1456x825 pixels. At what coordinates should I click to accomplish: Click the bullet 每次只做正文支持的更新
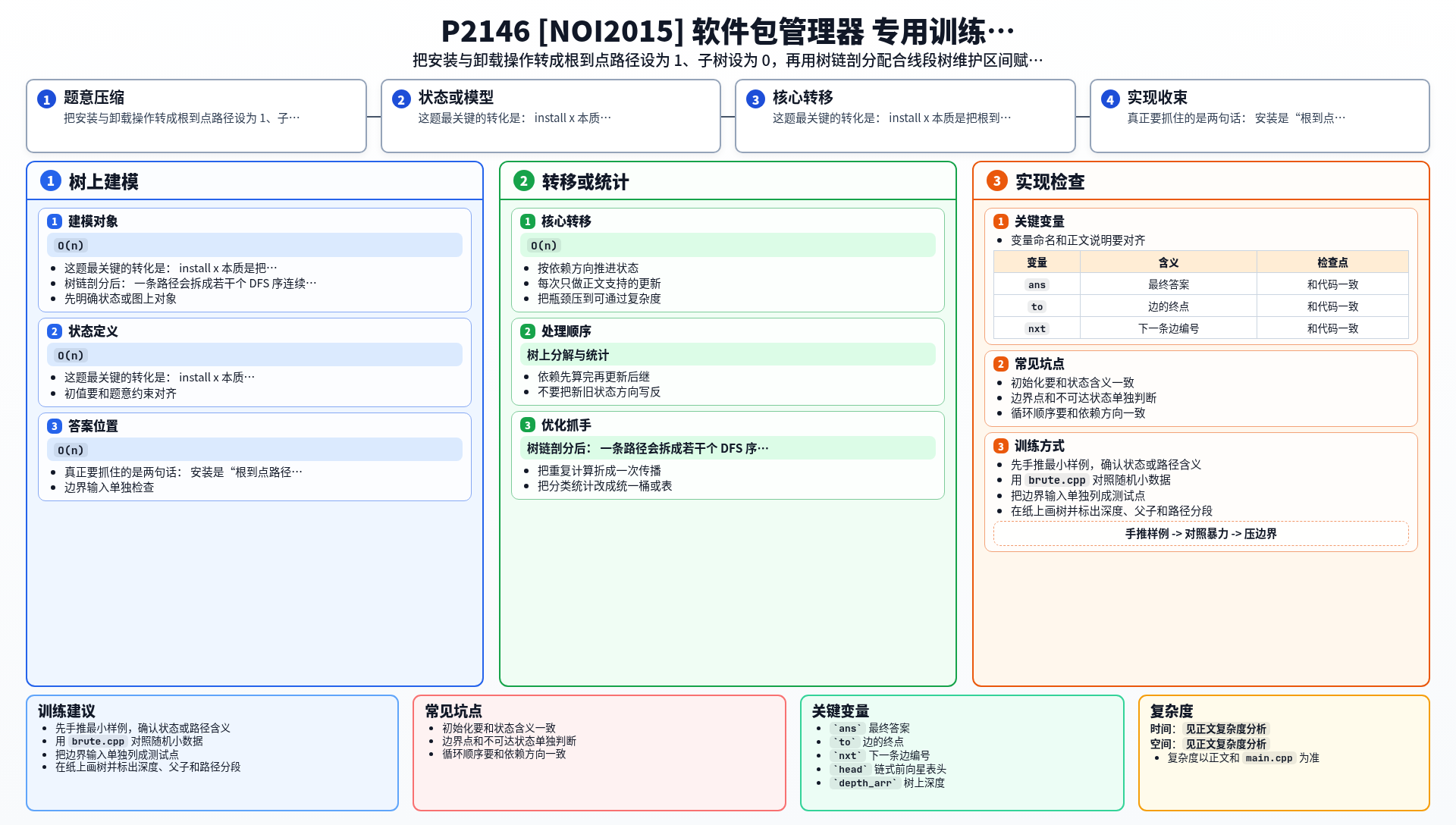click(599, 284)
